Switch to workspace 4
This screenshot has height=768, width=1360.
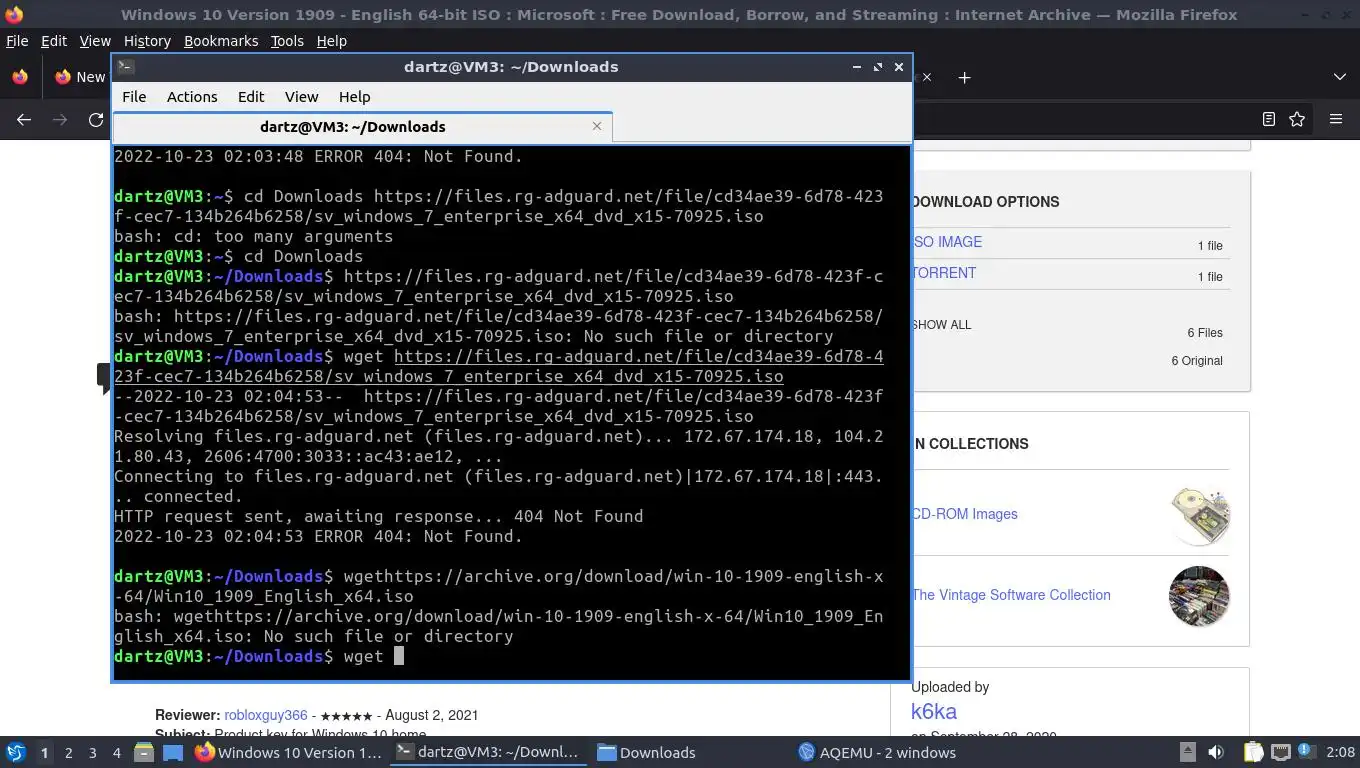point(116,753)
